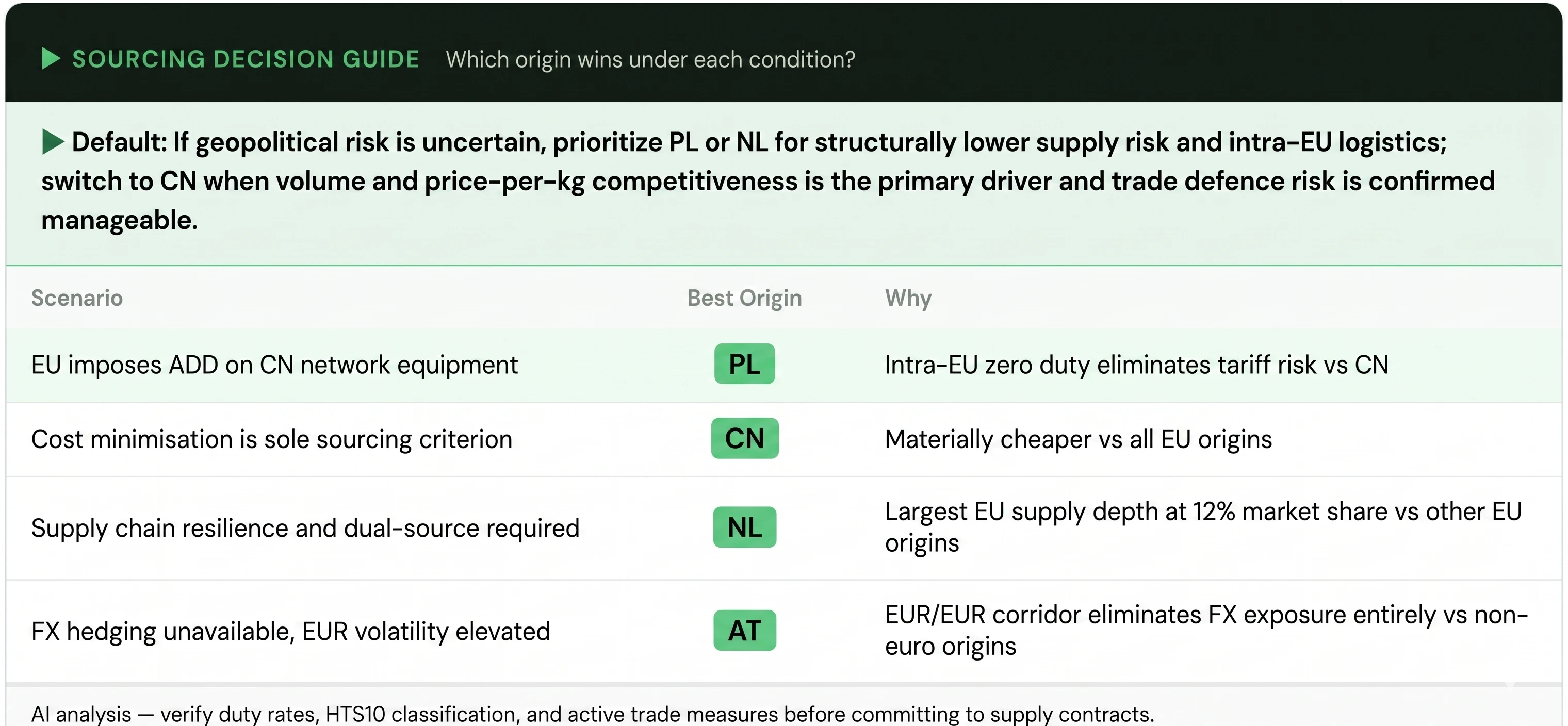Viewport: 1568px width, 726px height.
Task: Click the EUR/EUR corridor explanation text
Action: (x=1206, y=631)
